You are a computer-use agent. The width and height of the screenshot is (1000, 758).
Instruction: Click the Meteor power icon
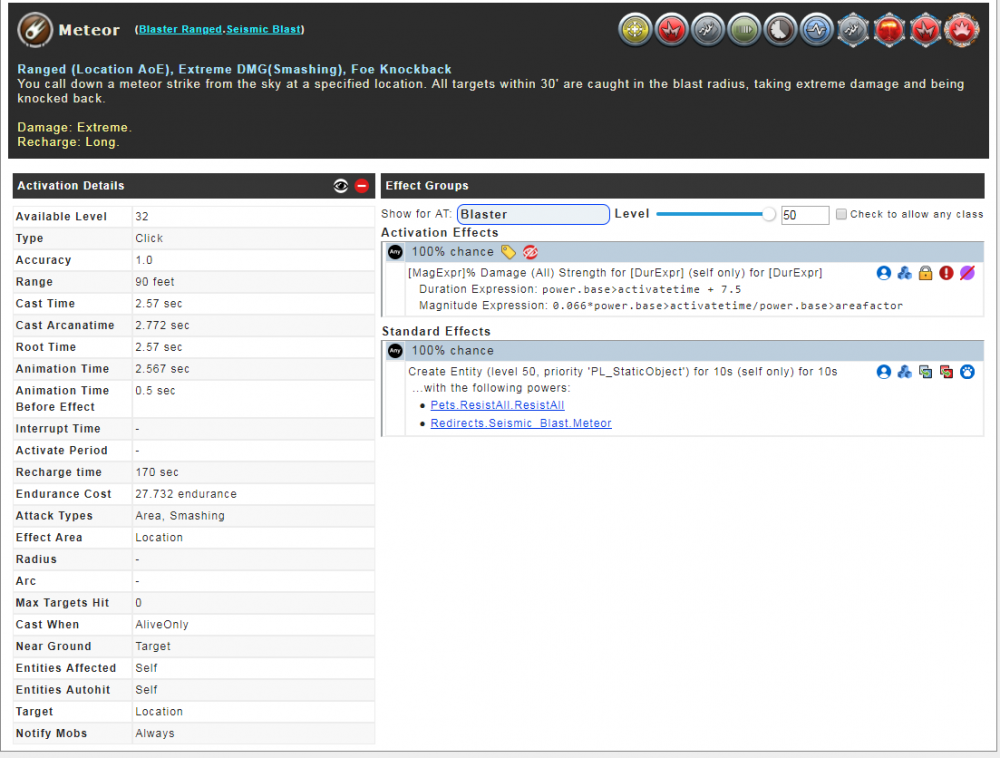(36, 31)
